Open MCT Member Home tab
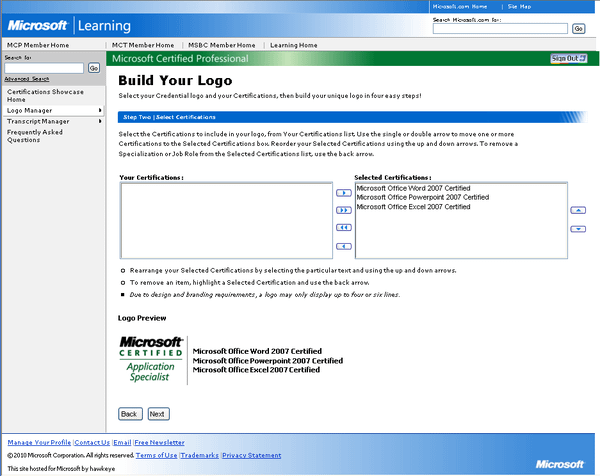Viewport: 600px width, 476px height. (143, 45)
